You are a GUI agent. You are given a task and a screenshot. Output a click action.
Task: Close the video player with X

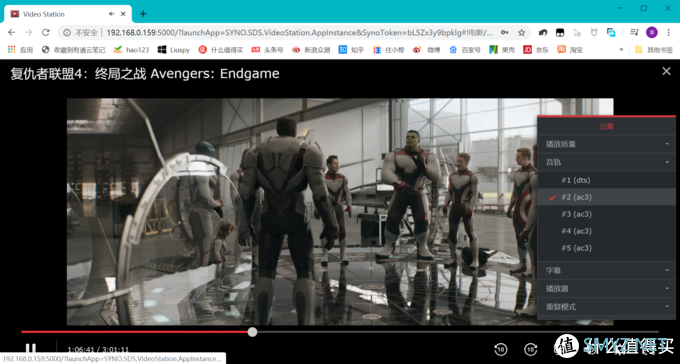point(667,71)
